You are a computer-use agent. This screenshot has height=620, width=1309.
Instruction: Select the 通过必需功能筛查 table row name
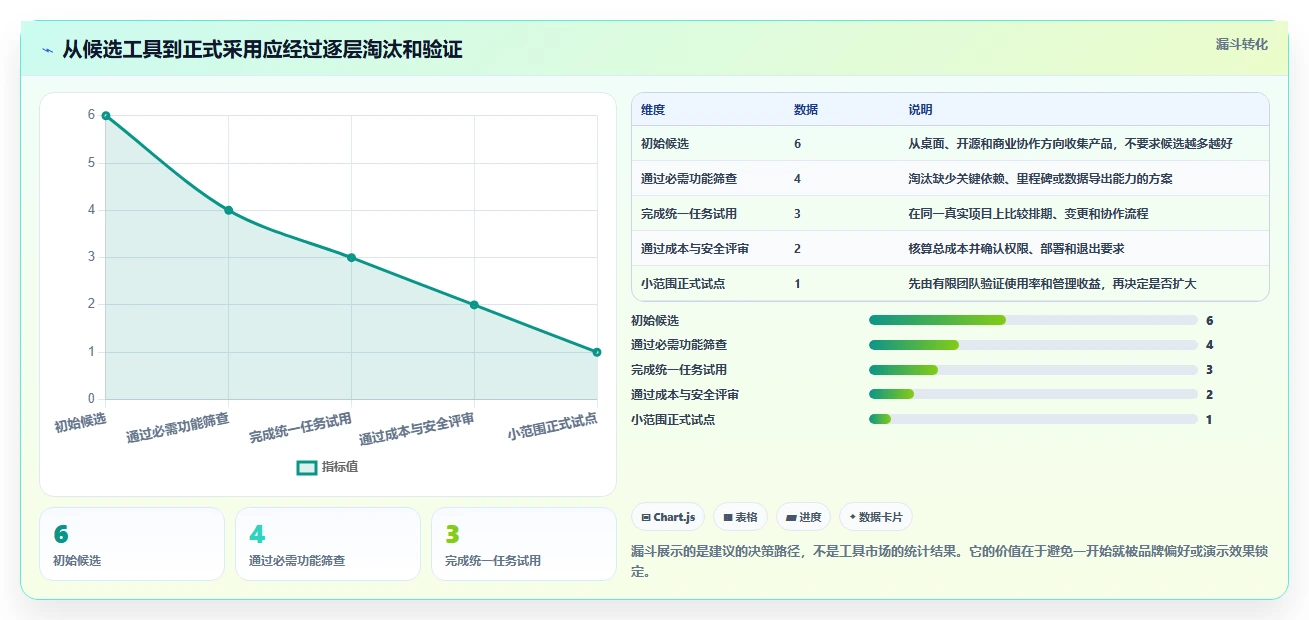[x=689, y=179]
